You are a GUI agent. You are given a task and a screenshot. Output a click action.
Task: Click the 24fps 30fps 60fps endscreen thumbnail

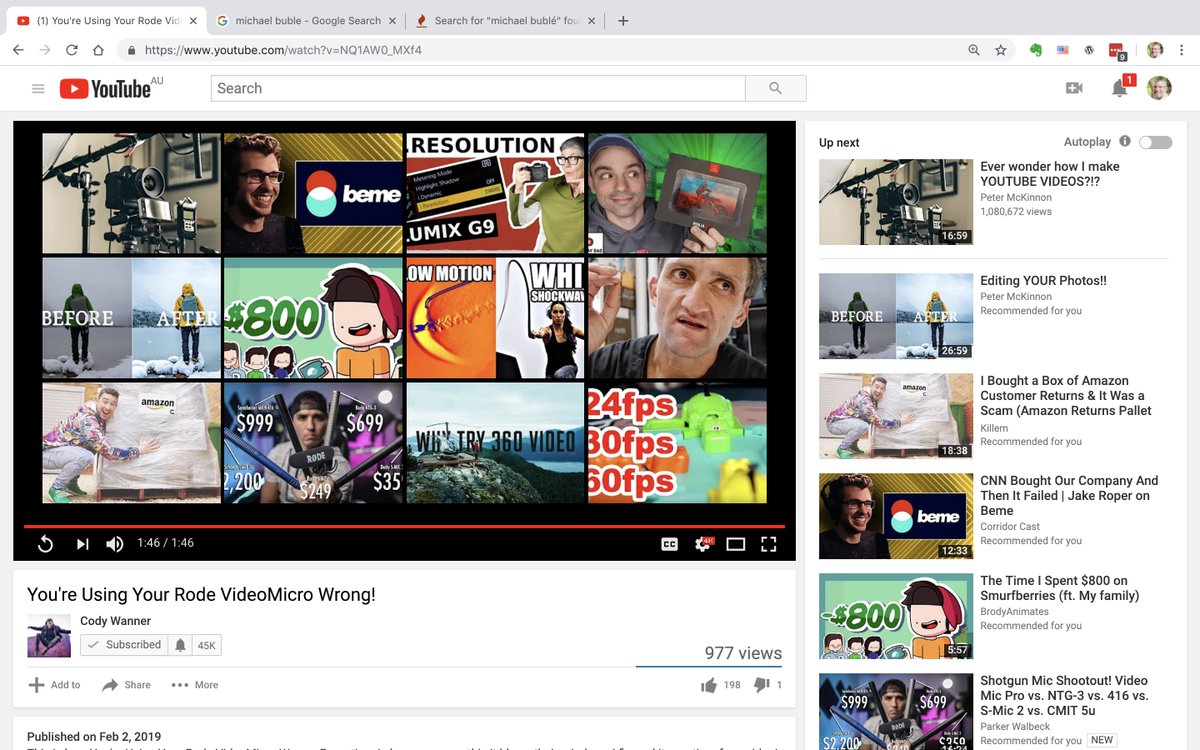pyautogui.click(x=677, y=443)
